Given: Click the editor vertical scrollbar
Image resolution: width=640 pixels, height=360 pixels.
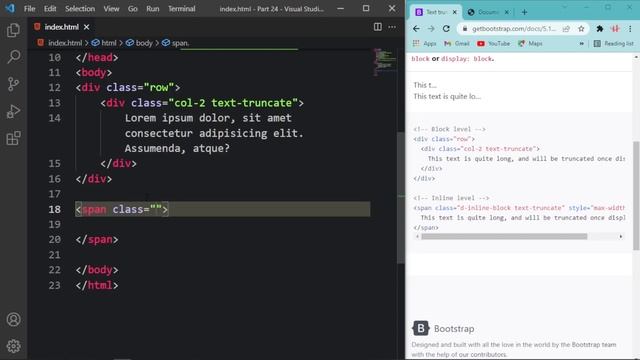Looking at the screenshot, I should pyautogui.click(x=400, y=197).
